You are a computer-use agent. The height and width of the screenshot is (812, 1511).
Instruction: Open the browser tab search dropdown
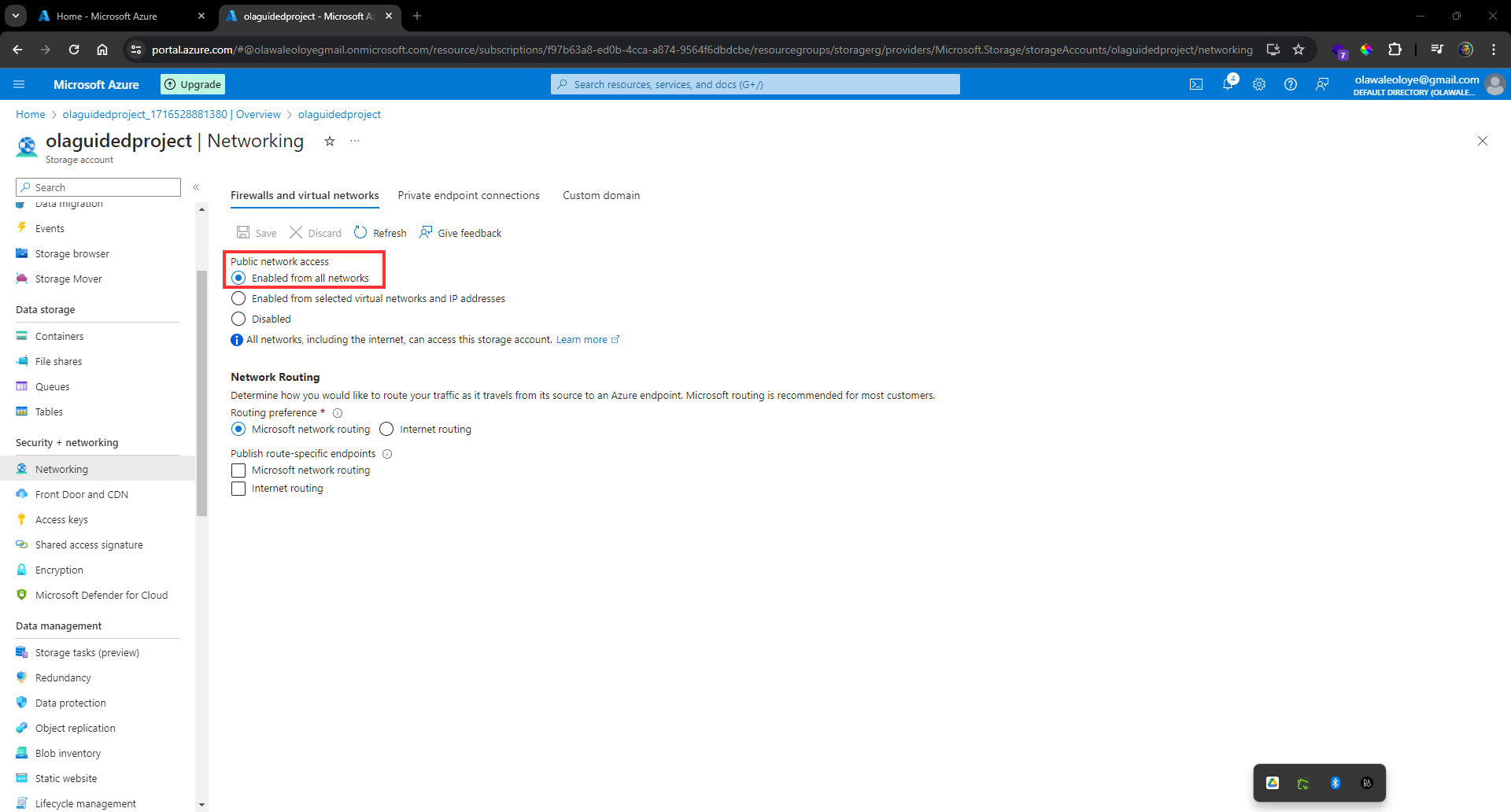click(x=15, y=16)
